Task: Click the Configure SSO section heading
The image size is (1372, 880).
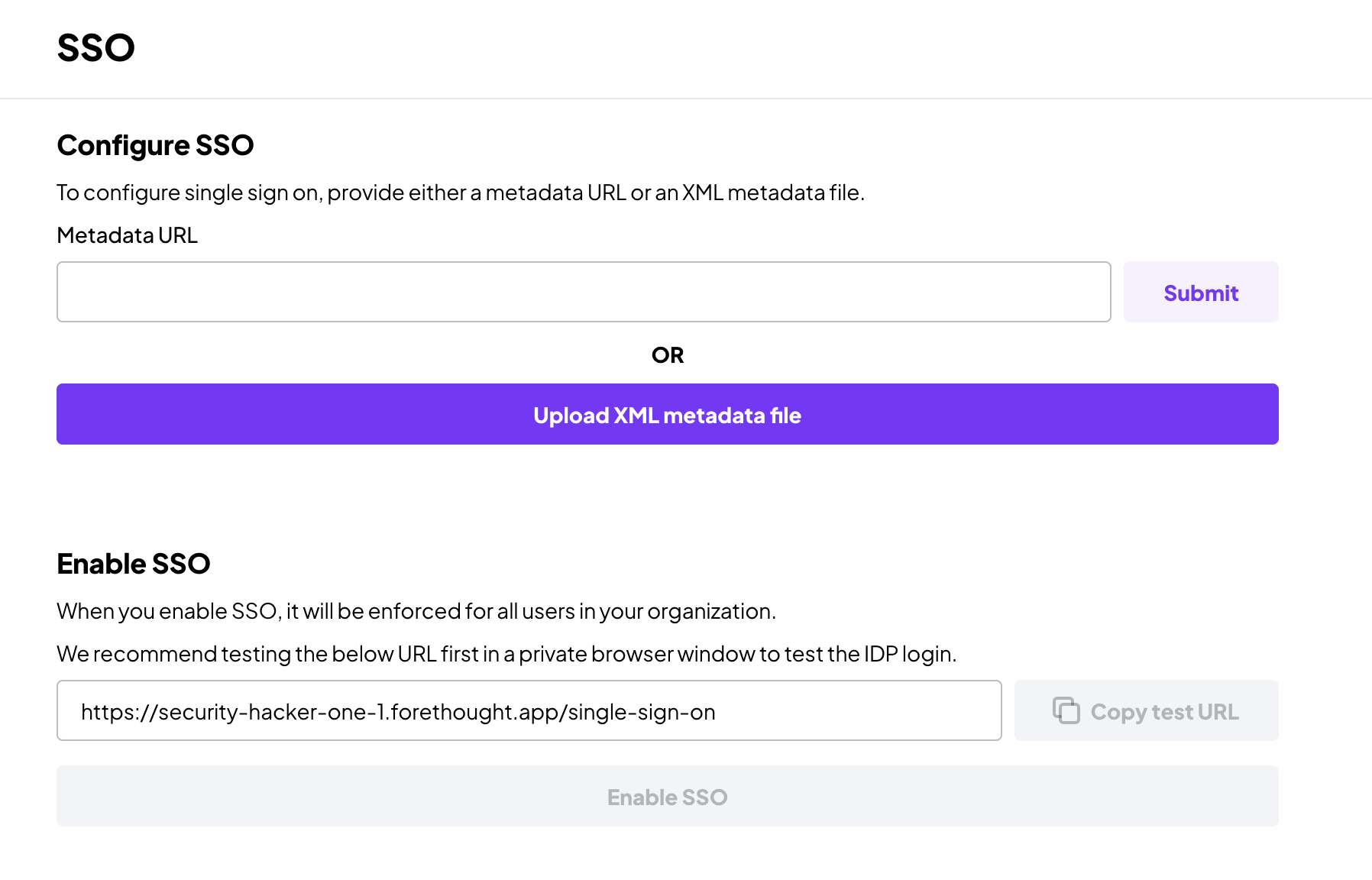Action: click(x=155, y=145)
